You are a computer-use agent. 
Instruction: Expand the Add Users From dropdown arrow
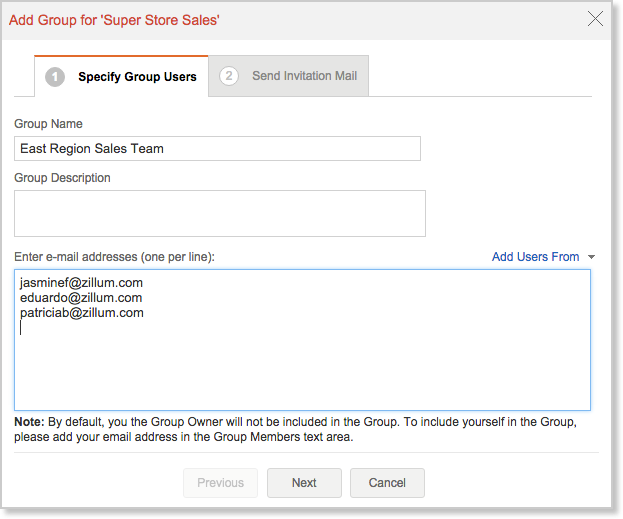[591, 257]
